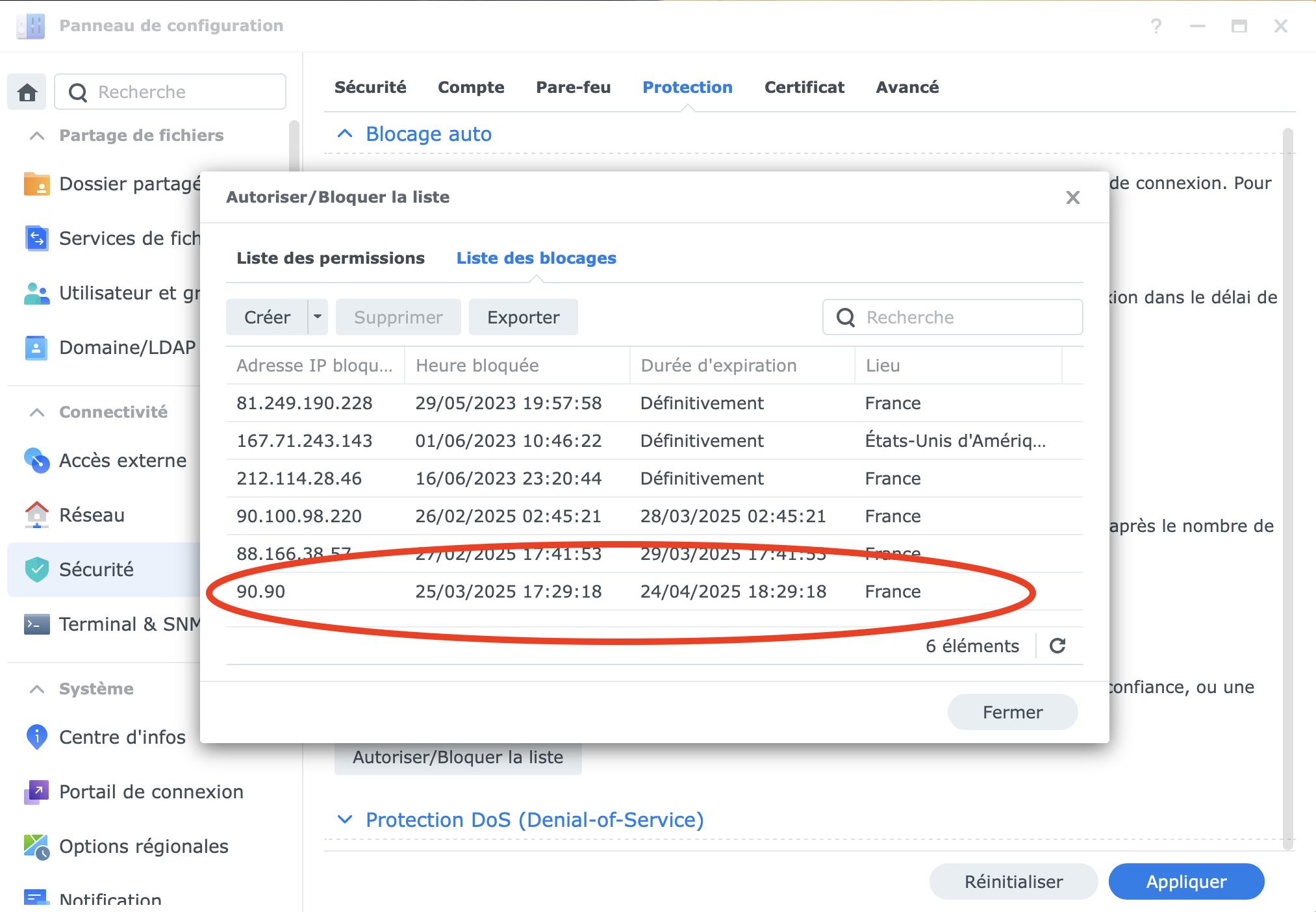Screen dimensions: 1316x912
Task: Click the Fermer button
Action: pos(1012,712)
